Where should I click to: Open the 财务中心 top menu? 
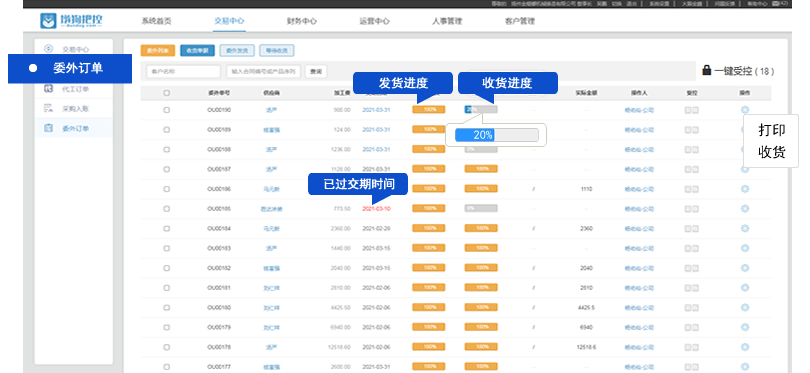[302, 21]
